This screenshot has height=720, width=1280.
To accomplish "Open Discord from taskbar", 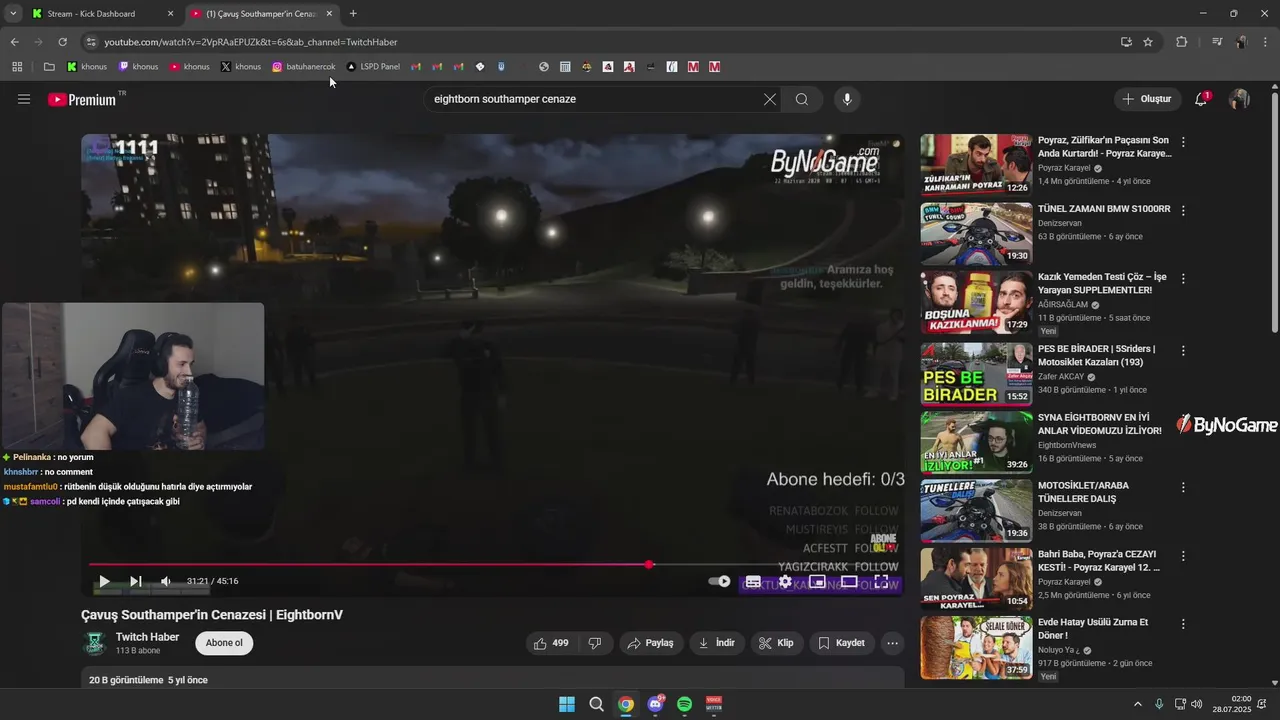I will coord(656,704).
